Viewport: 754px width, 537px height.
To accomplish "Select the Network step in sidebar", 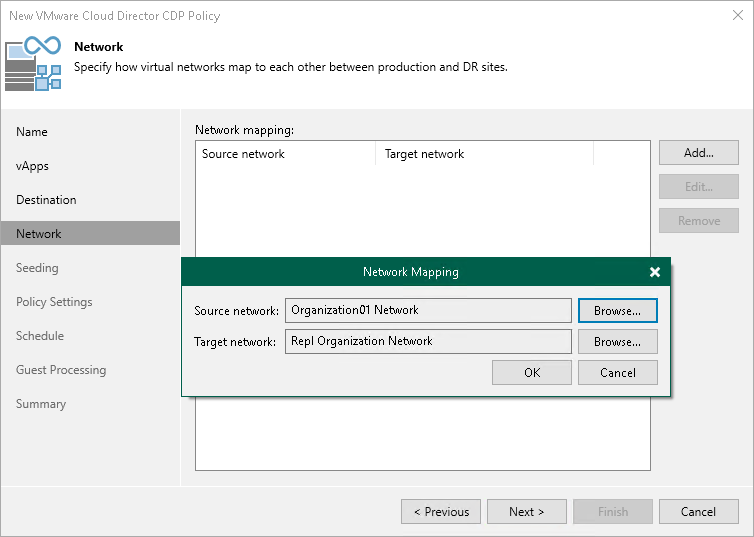I will pyautogui.click(x=90, y=233).
